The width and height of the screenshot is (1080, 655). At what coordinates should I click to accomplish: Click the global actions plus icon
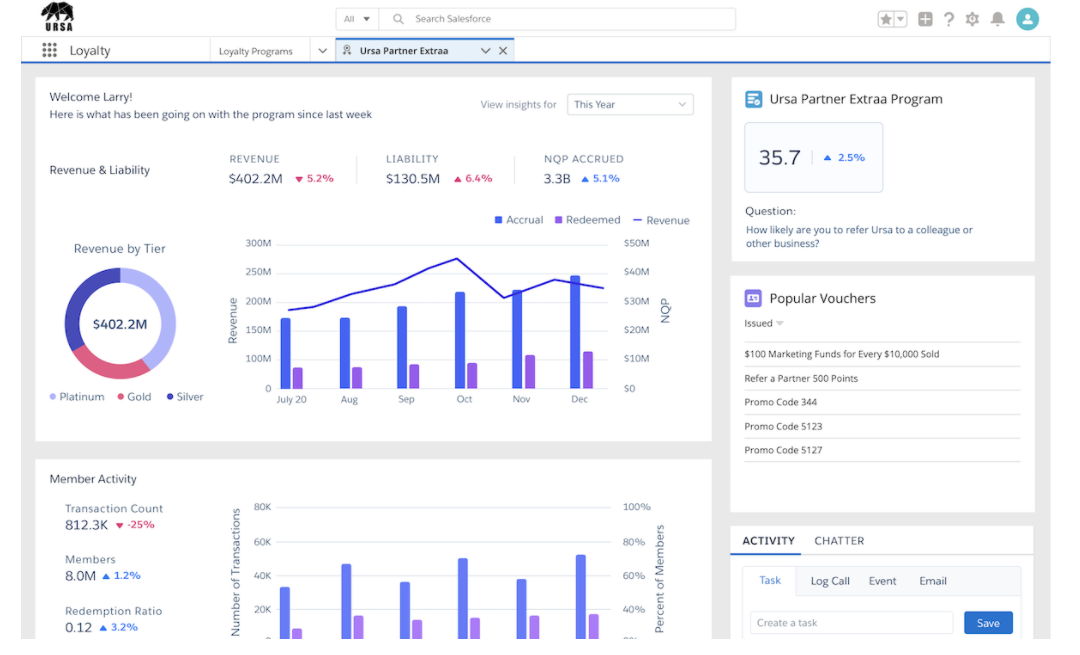coord(925,19)
